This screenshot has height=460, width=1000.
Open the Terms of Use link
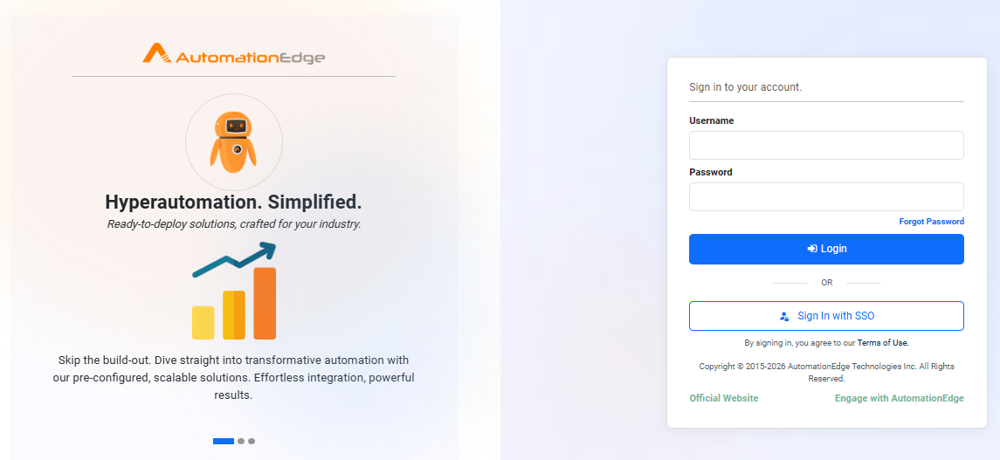pyautogui.click(x=883, y=343)
